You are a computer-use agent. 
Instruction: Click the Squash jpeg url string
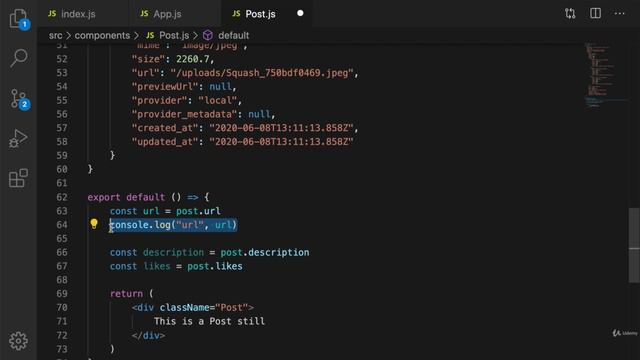click(x=262, y=73)
